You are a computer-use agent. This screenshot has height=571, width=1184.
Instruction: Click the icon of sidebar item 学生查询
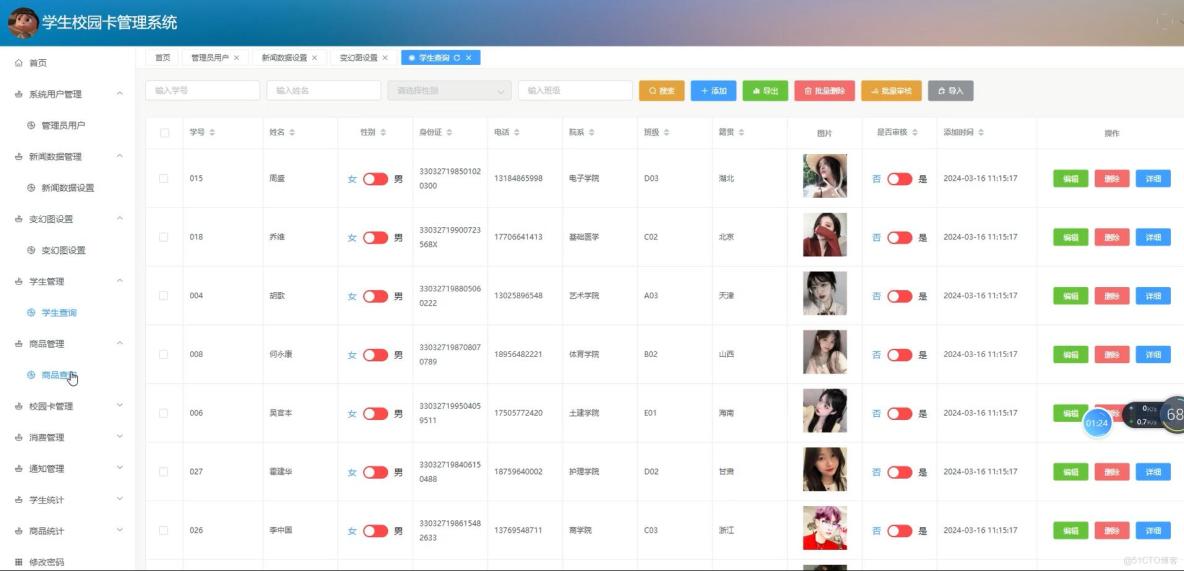pos(31,313)
